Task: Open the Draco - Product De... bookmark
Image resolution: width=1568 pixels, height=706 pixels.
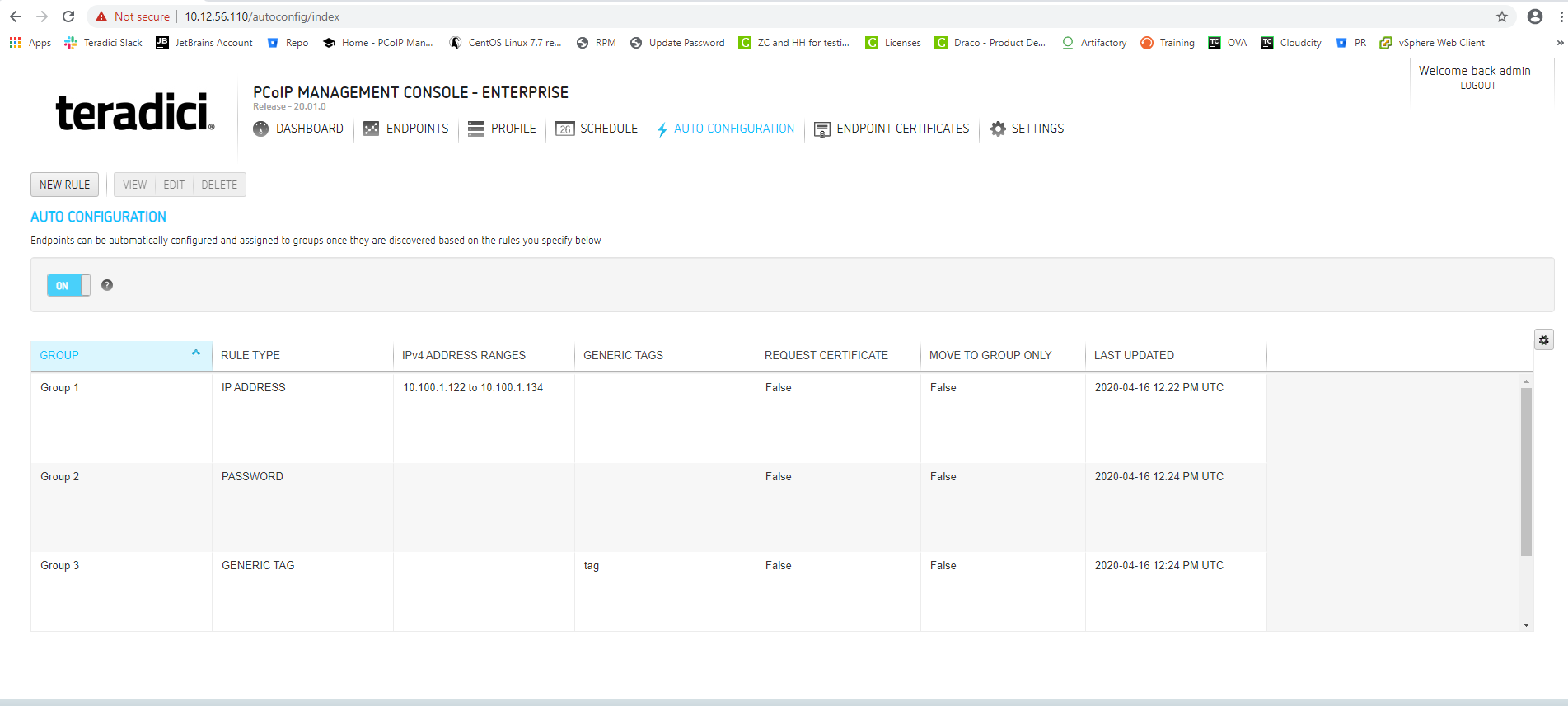Action: click(x=990, y=43)
